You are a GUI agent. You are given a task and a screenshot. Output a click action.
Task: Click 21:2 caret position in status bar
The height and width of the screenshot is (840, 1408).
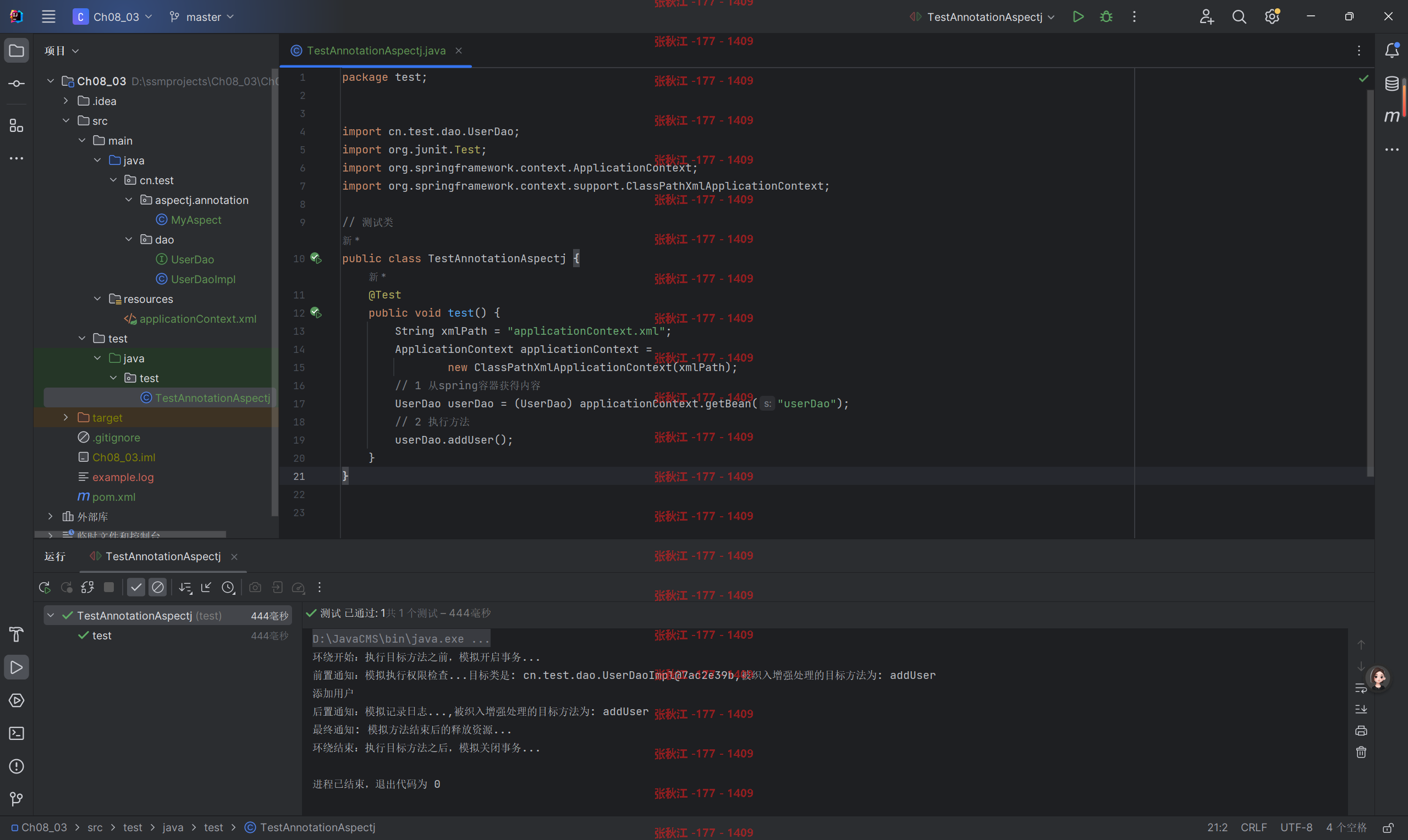(1217, 827)
